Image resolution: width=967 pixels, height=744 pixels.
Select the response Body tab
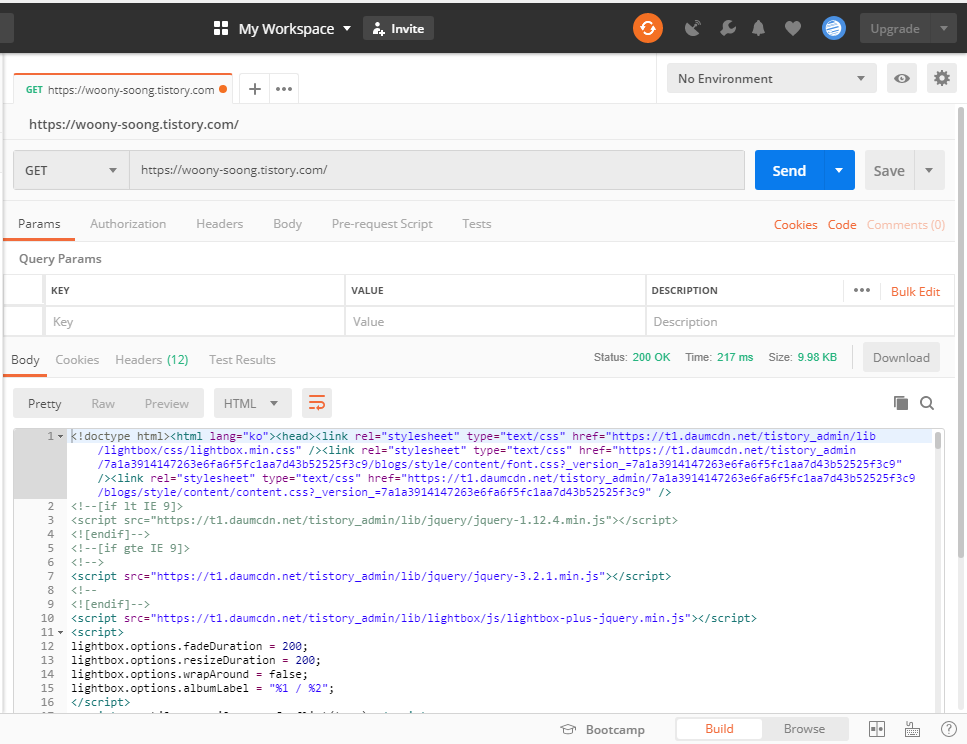point(25,360)
